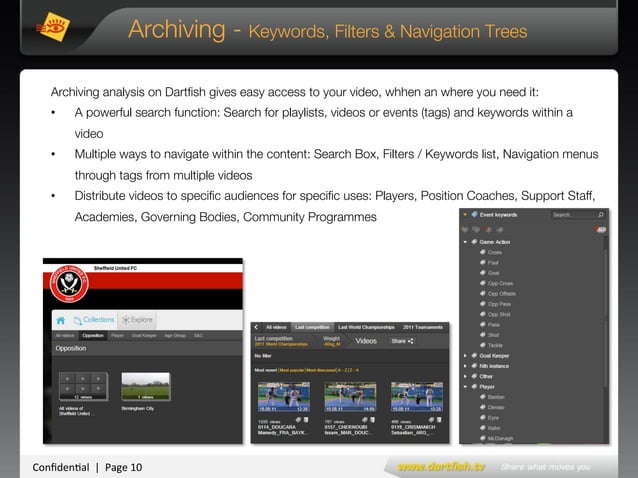Expand the Goal Keeper keyword group
This screenshot has height=478, width=638.
pyautogui.click(x=465, y=356)
